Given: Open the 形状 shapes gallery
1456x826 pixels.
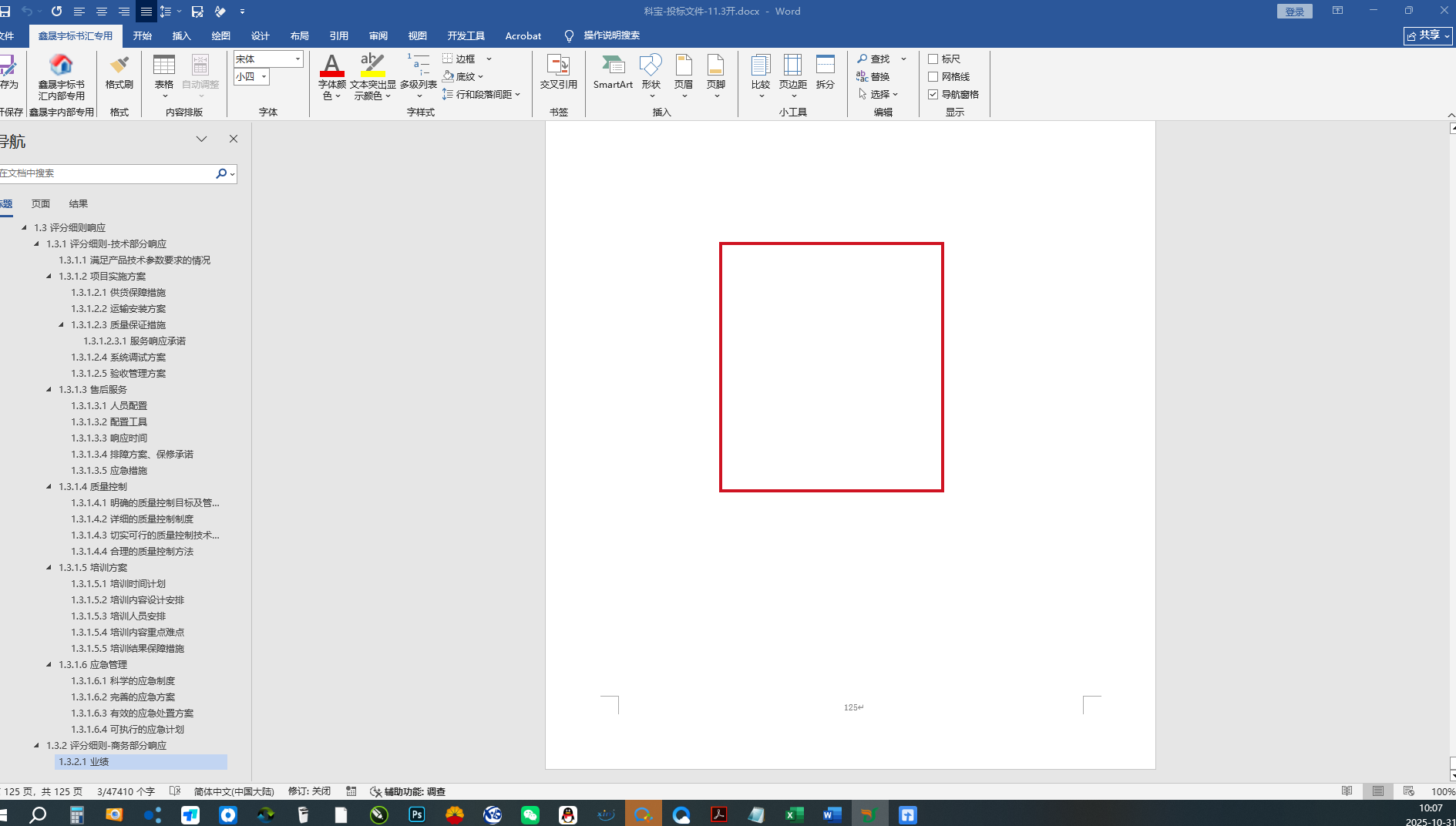Looking at the screenshot, I should click(651, 75).
